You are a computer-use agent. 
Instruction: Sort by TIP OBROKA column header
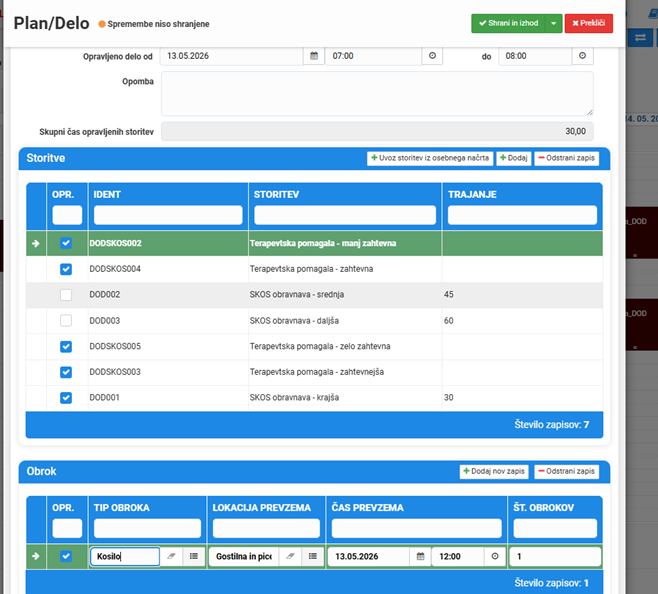pyautogui.click(x=121, y=508)
